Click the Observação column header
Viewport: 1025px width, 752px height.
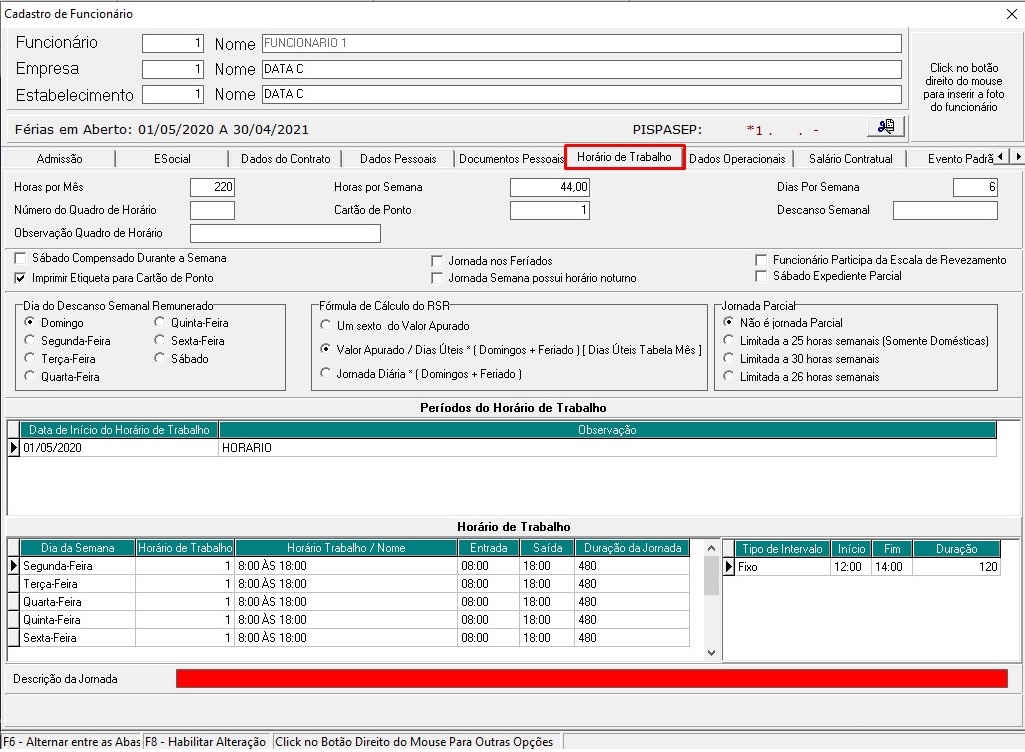coord(607,430)
